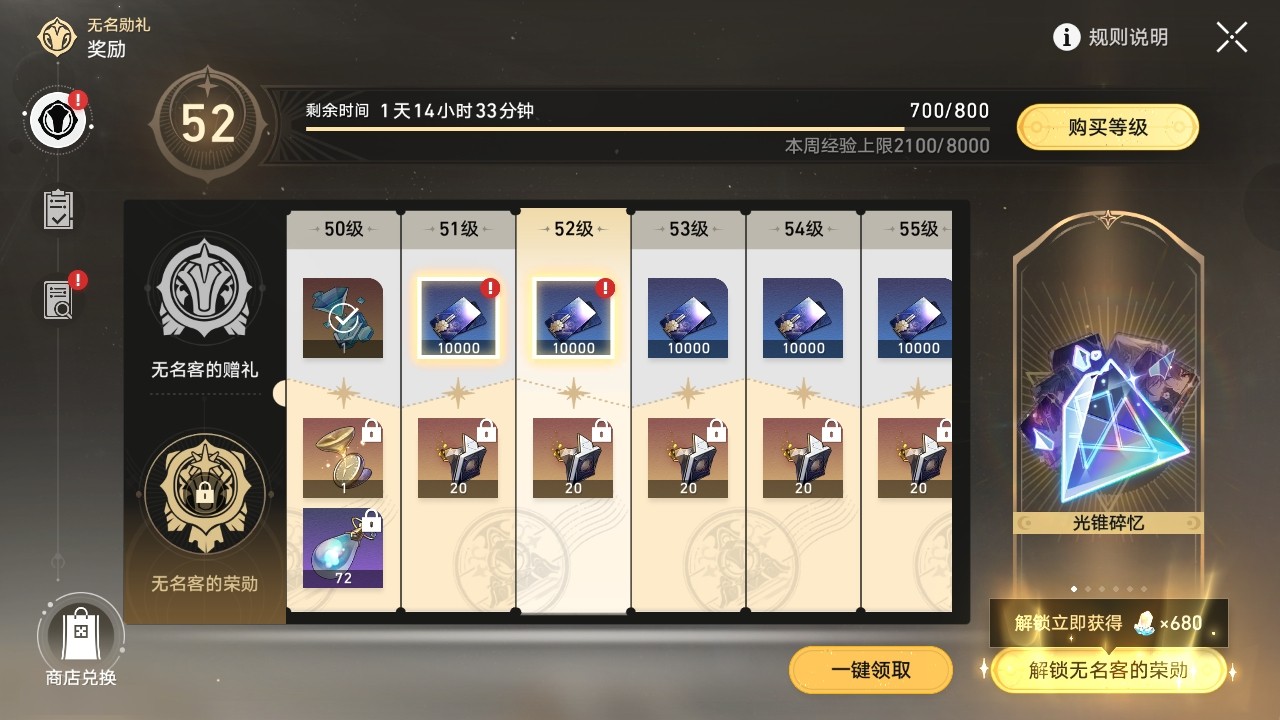Image resolution: width=1280 pixels, height=720 pixels.
Task: Open the journal search icon in sidebar
Action: coord(60,298)
